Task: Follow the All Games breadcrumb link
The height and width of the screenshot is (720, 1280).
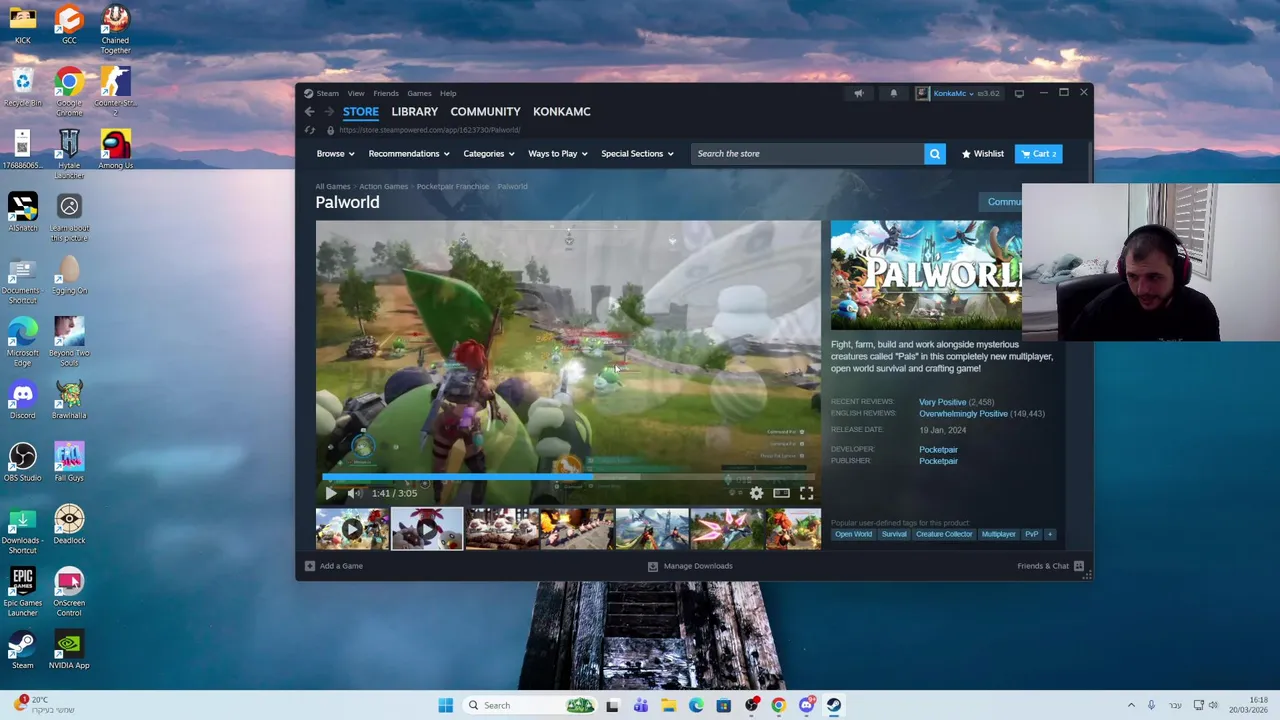Action: [333, 187]
